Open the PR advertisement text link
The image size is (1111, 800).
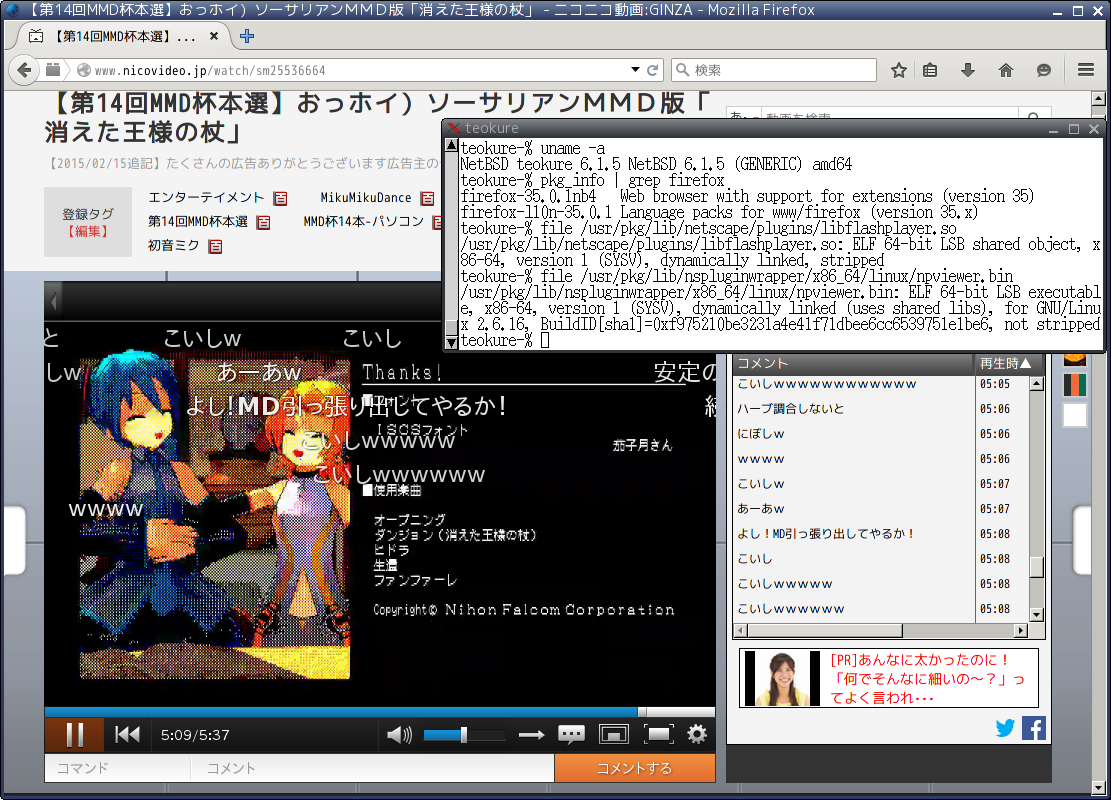[x=928, y=679]
